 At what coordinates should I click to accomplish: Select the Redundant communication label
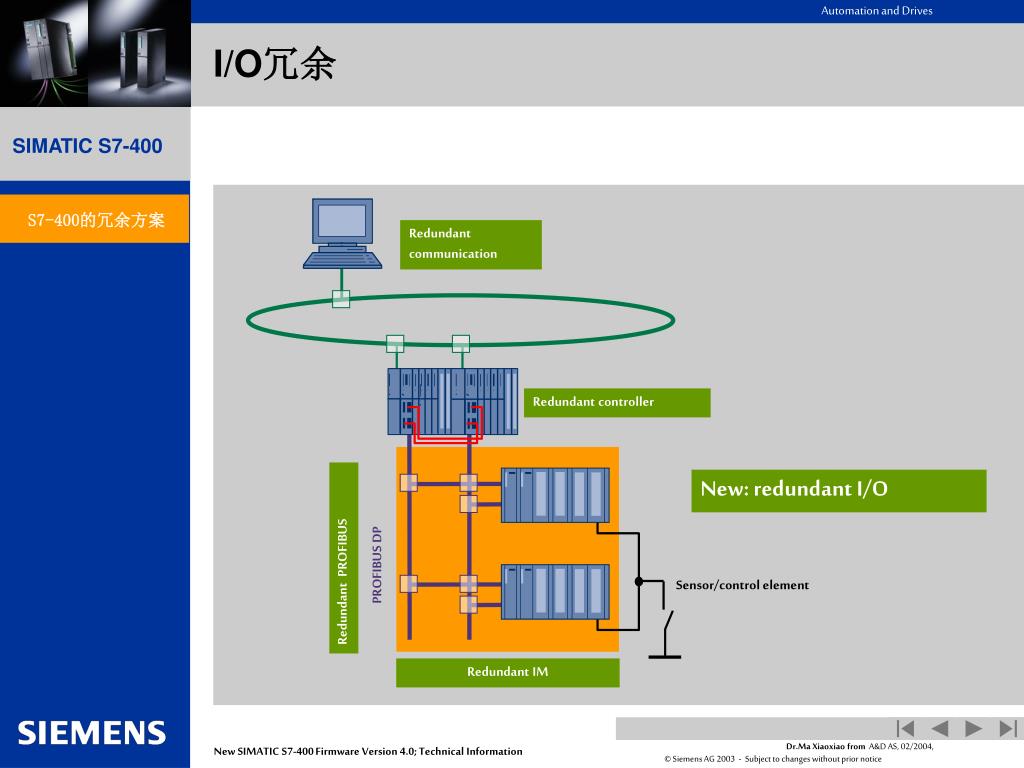click(x=471, y=244)
